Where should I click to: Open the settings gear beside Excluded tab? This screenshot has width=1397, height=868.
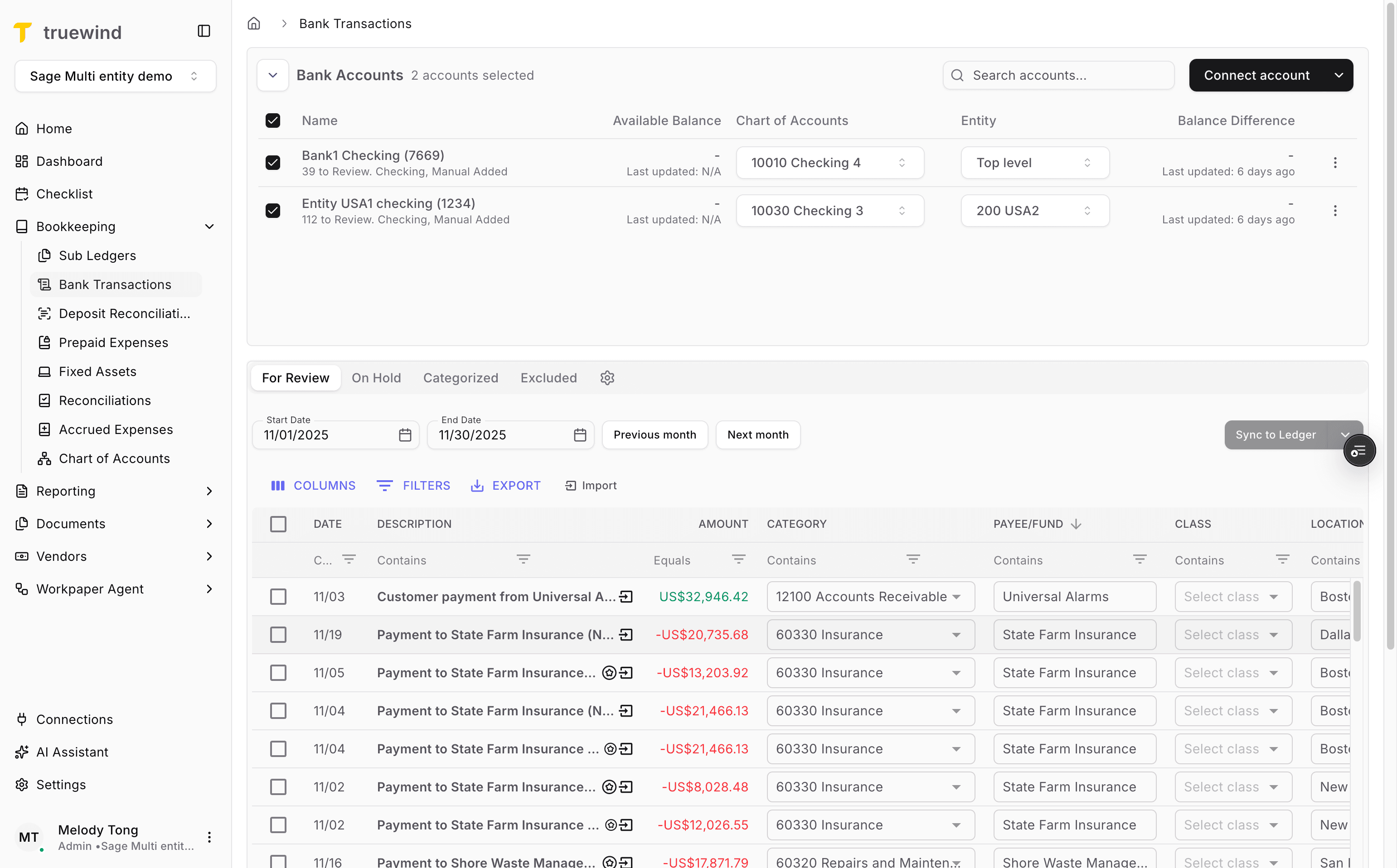point(607,378)
